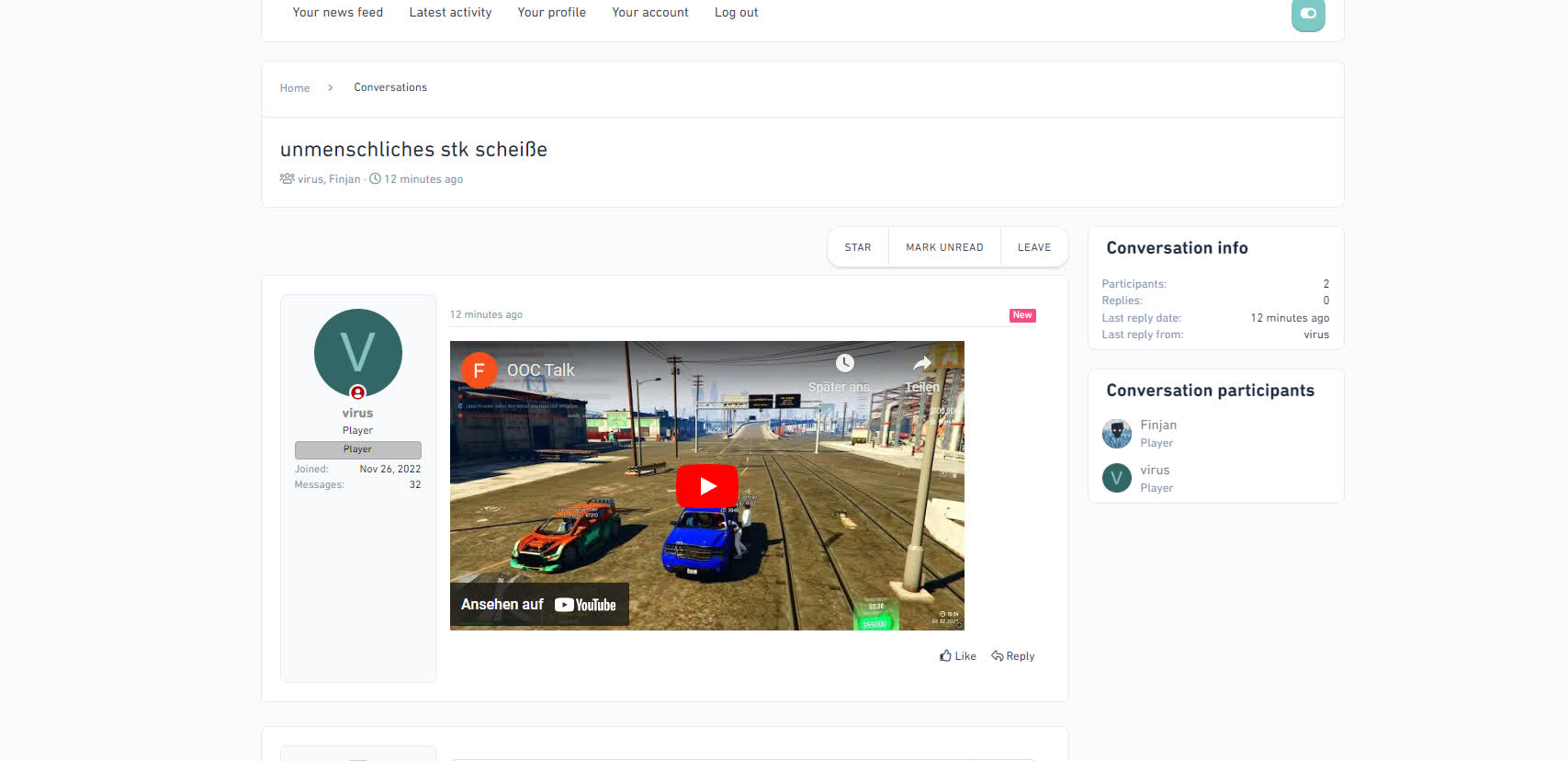Open virus link under conversation title
Viewport: 1568px width, 761px height.
point(310,179)
